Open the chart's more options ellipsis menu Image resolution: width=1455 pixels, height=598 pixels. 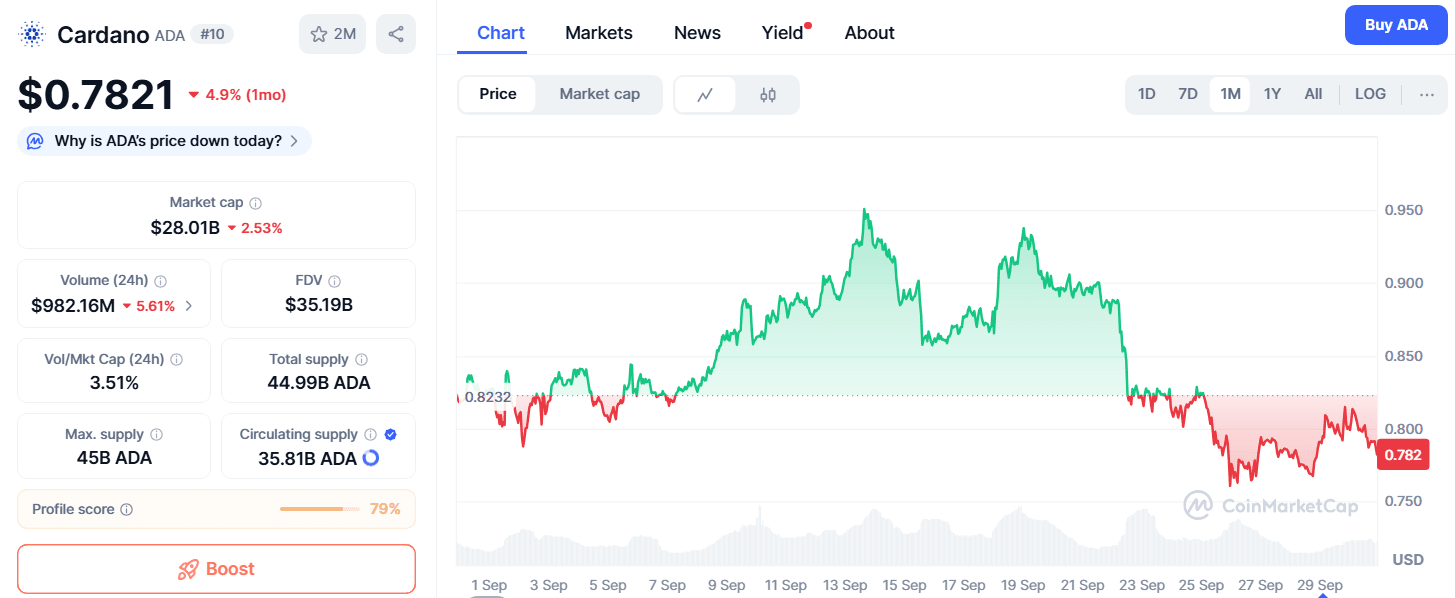[1427, 94]
